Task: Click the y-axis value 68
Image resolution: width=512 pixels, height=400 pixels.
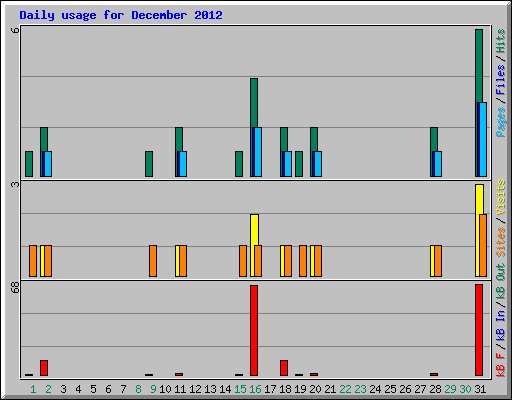Action: pos(15,287)
